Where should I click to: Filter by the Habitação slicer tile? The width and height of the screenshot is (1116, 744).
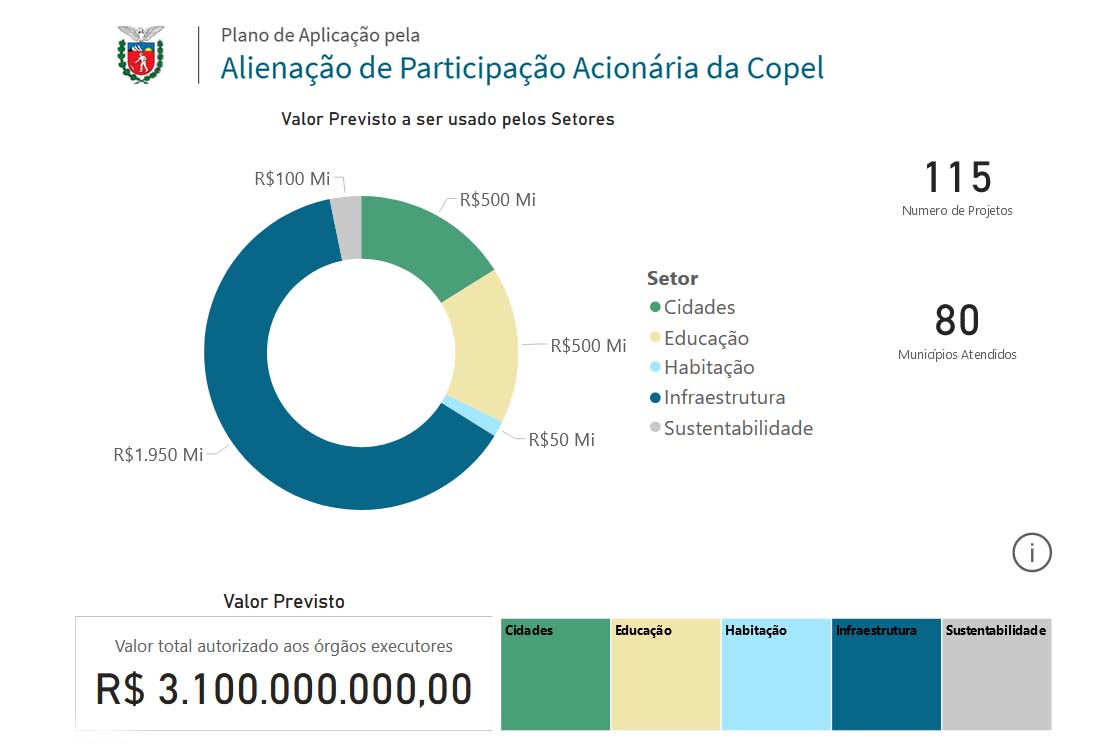[775, 675]
